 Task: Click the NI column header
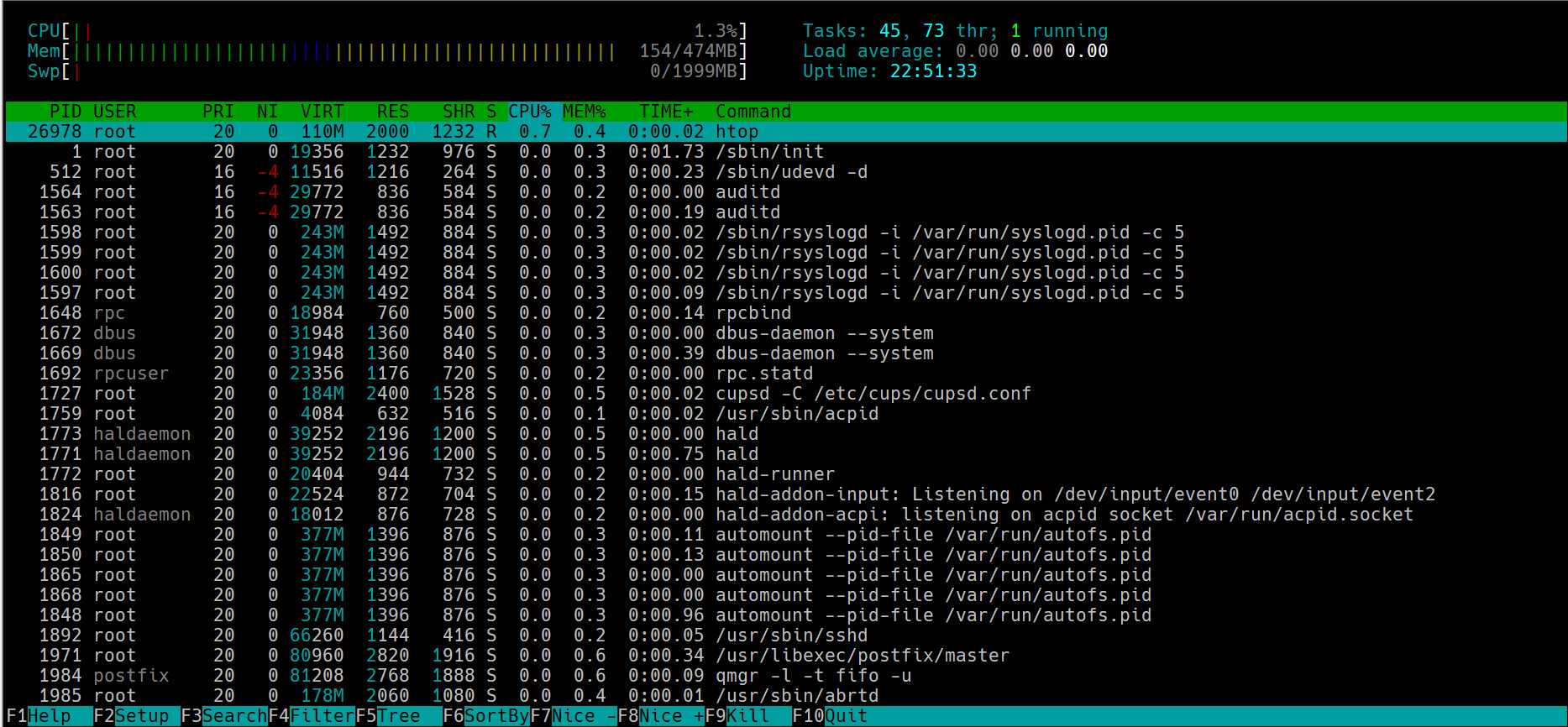pyautogui.click(x=267, y=112)
